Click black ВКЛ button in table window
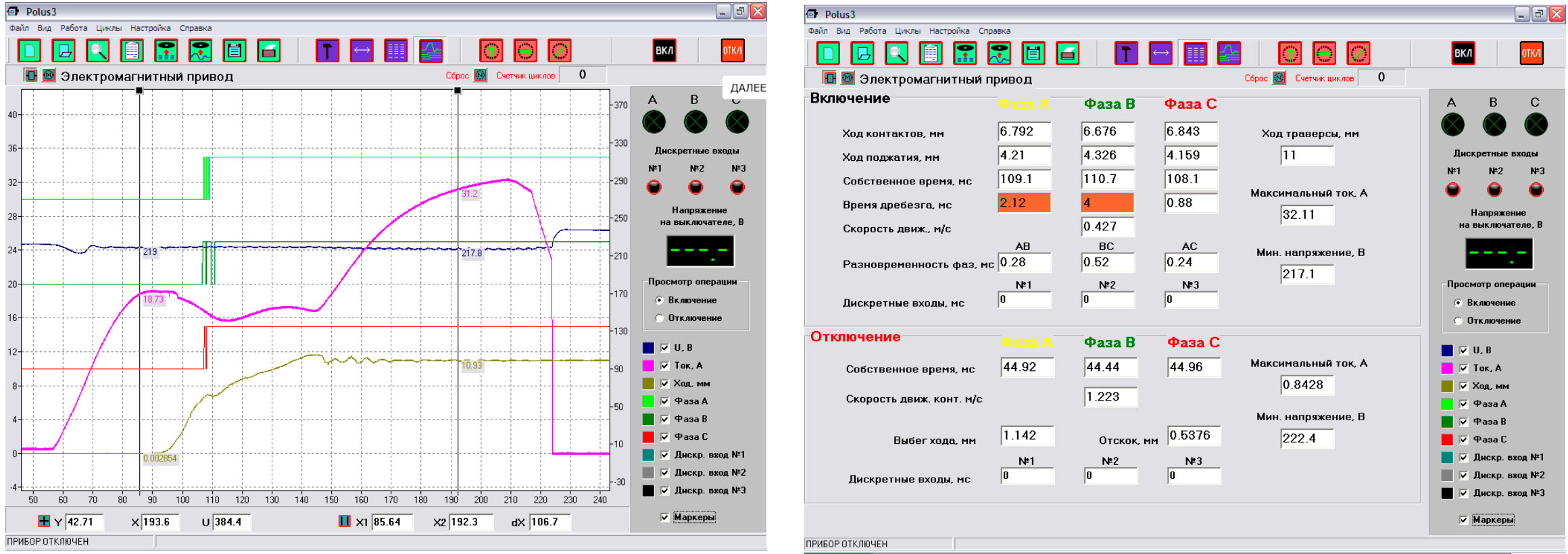 (x=1463, y=53)
